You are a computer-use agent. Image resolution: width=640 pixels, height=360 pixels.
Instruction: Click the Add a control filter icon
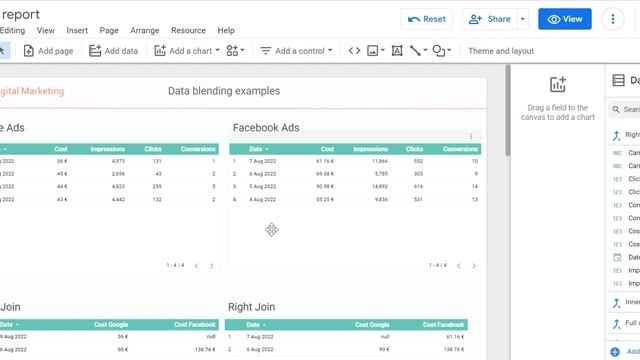(x=266, y=51)
